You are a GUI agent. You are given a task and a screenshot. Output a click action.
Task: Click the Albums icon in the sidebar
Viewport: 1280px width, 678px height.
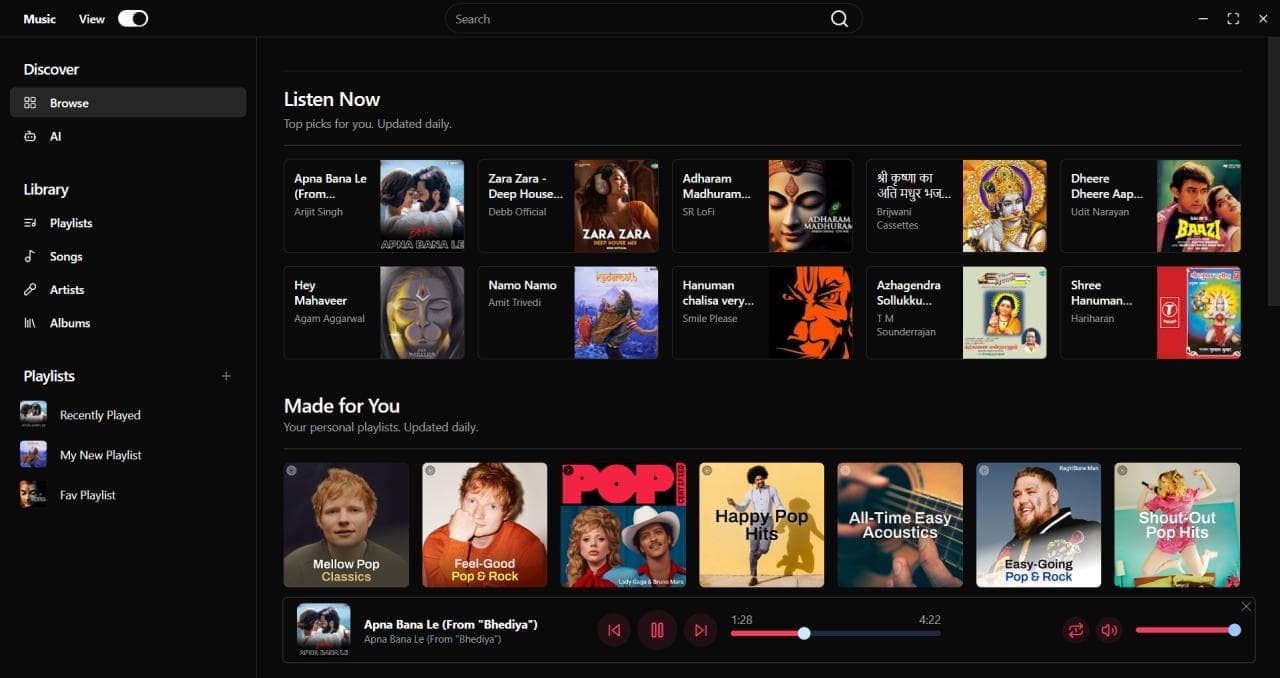pos(31,322)
